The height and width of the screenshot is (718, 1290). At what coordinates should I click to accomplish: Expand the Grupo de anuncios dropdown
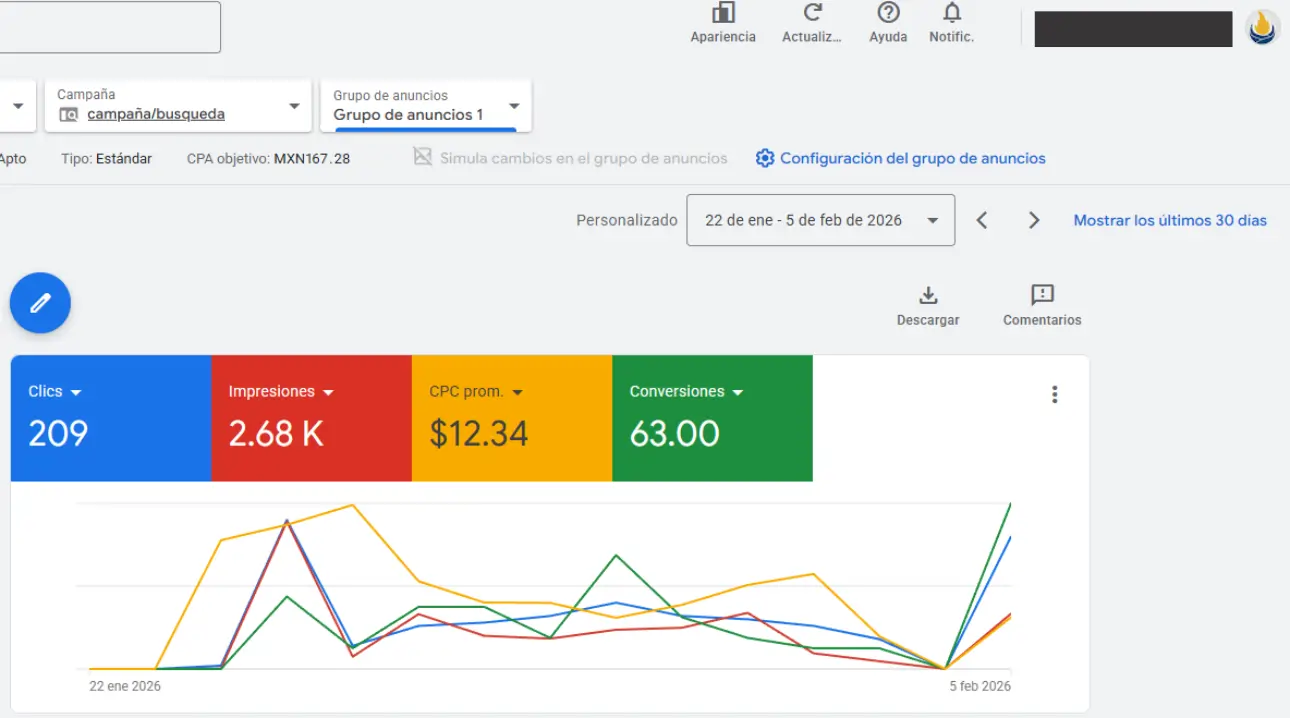coord(514,106)
